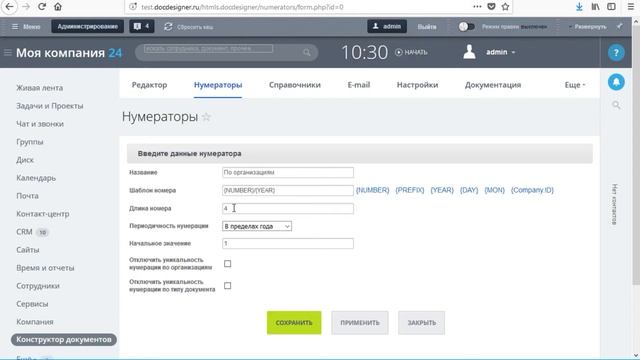This screenshot has width=640, height=360.
Task: Click the admin user button in top panel
Action: 387,27
